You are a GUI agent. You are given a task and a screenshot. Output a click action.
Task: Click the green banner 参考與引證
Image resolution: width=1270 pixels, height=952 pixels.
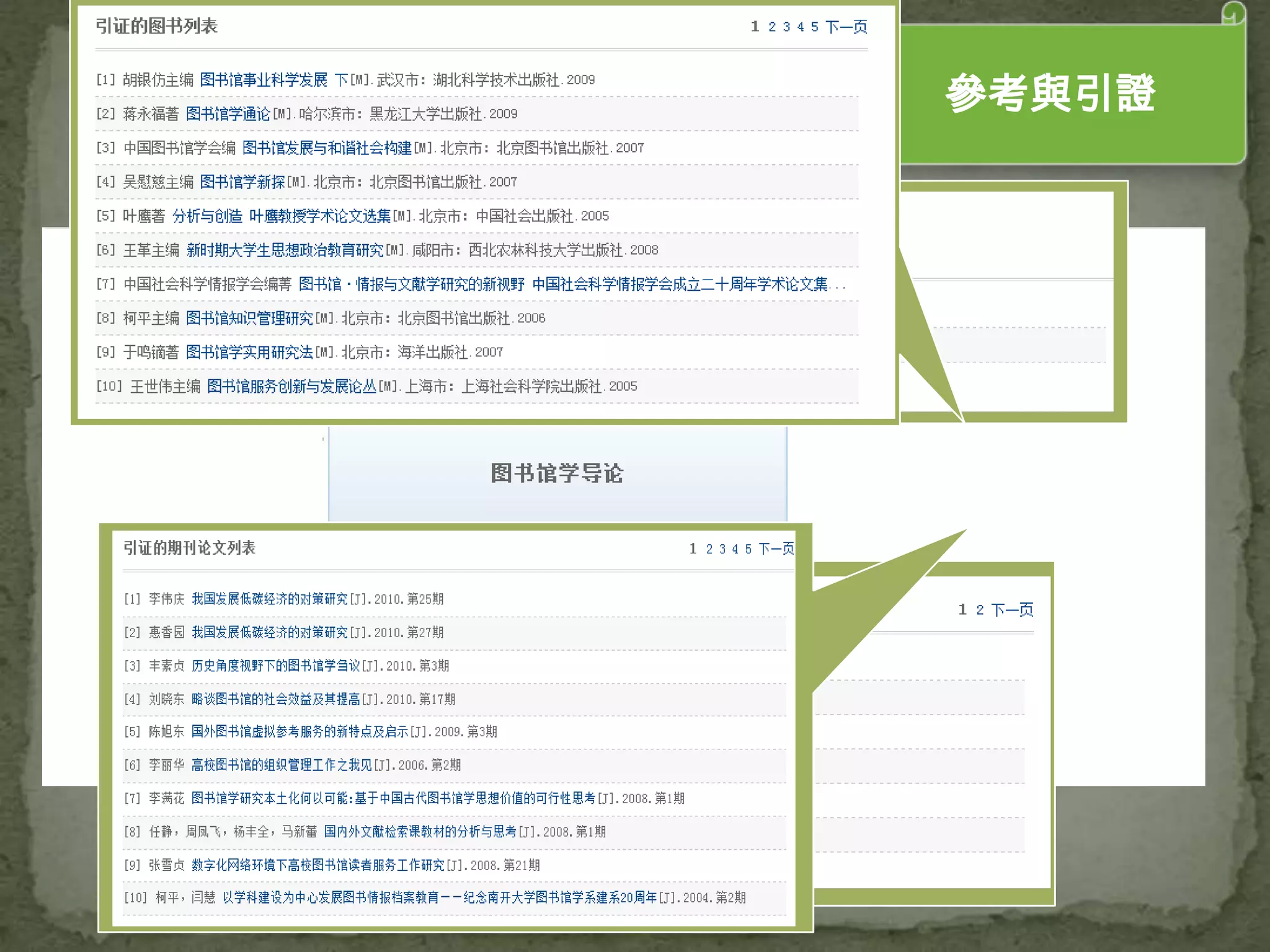tap(1050, 94)
